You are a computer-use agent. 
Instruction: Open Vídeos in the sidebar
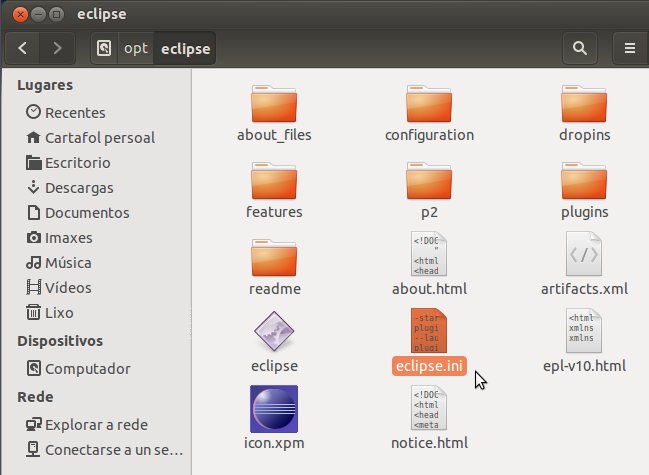97,288
